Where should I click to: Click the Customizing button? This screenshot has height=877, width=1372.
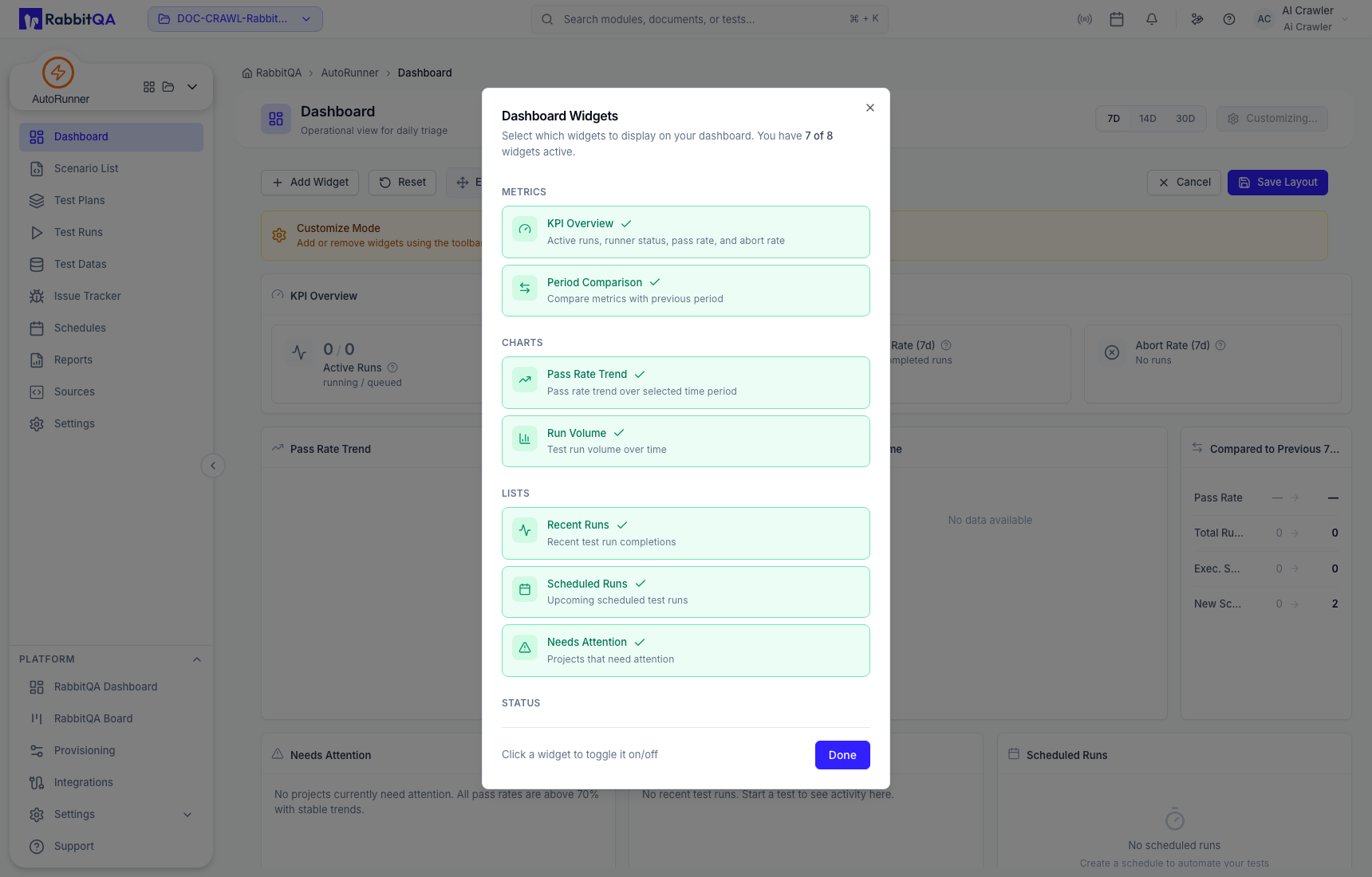[x=1272, y=119]
